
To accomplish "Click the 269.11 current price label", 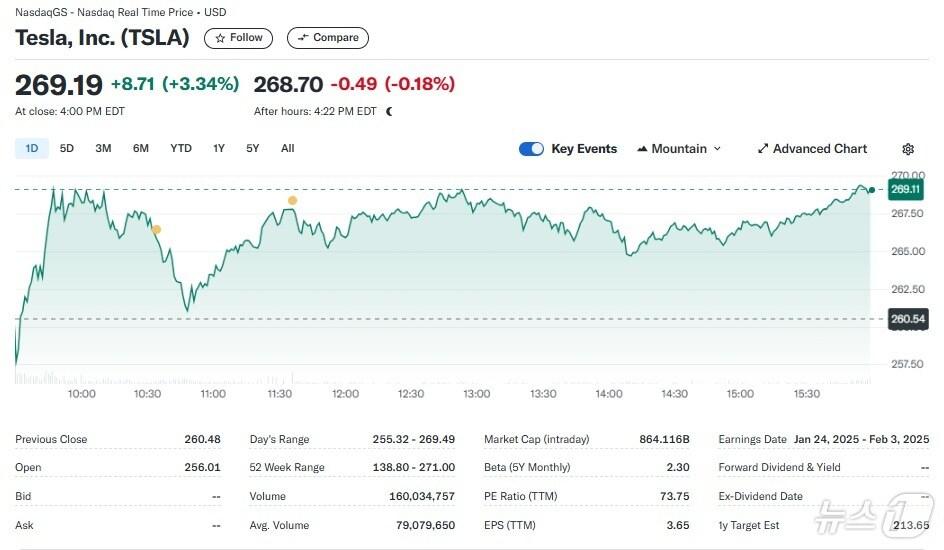I will (904, 189).
